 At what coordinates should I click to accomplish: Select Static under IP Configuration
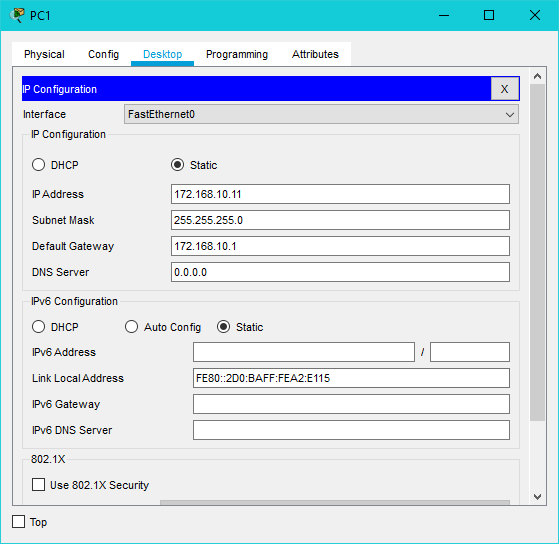coord(177,165)
